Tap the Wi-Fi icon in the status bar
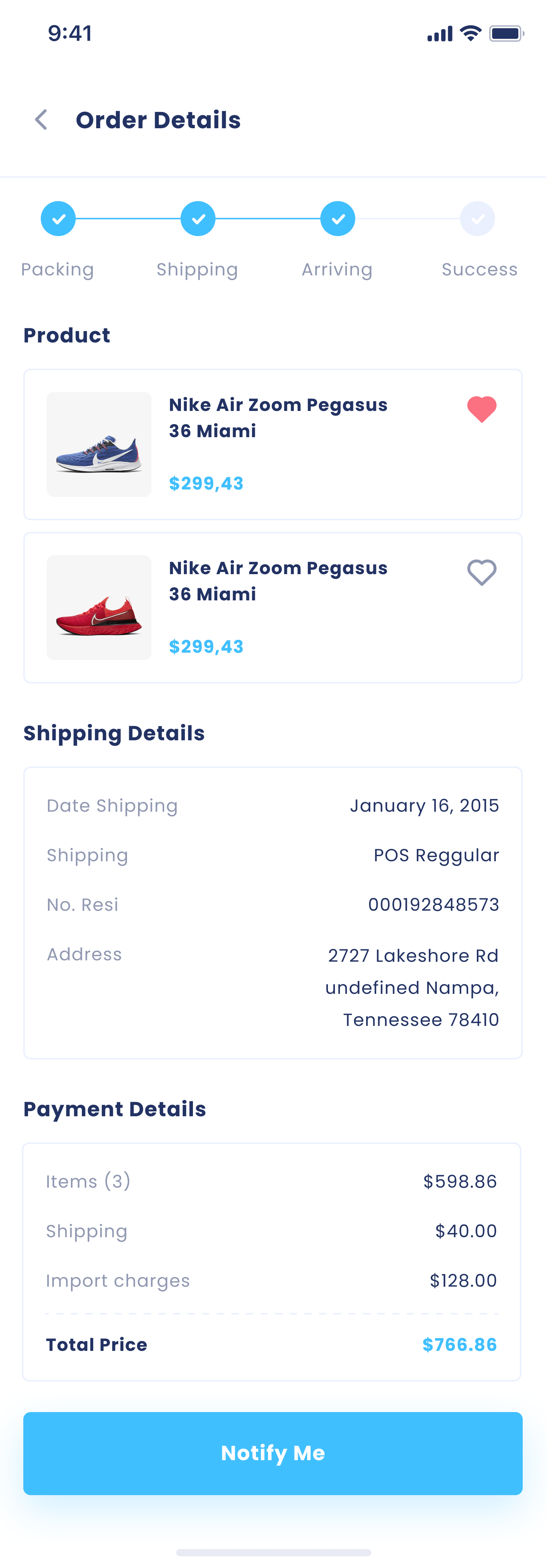 point(471,34)
